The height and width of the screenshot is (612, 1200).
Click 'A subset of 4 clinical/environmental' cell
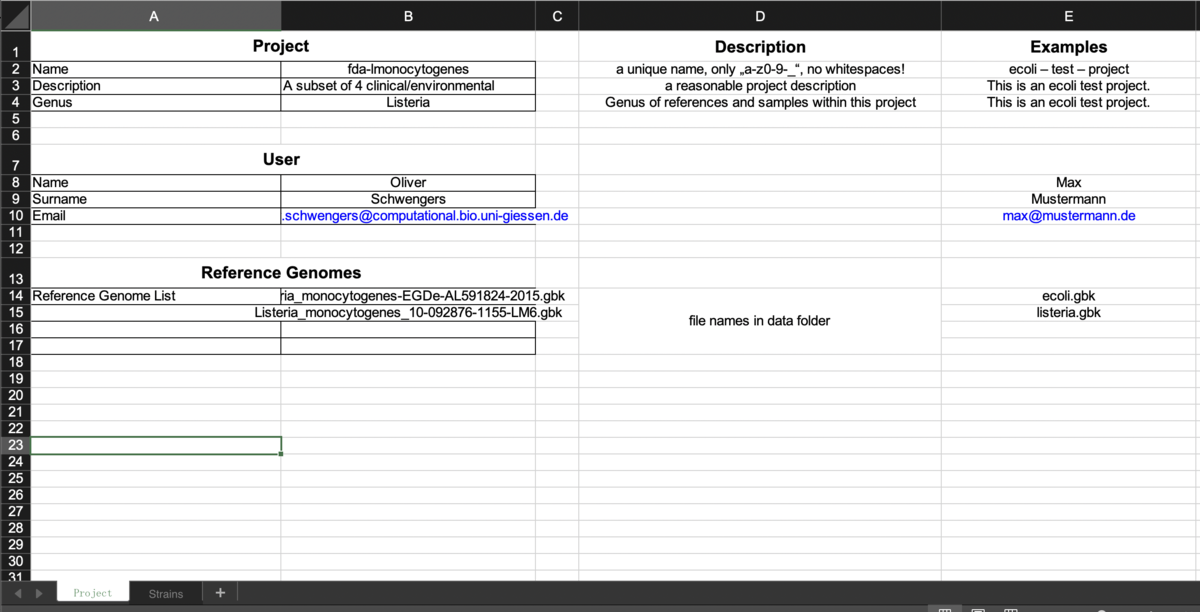408,86
